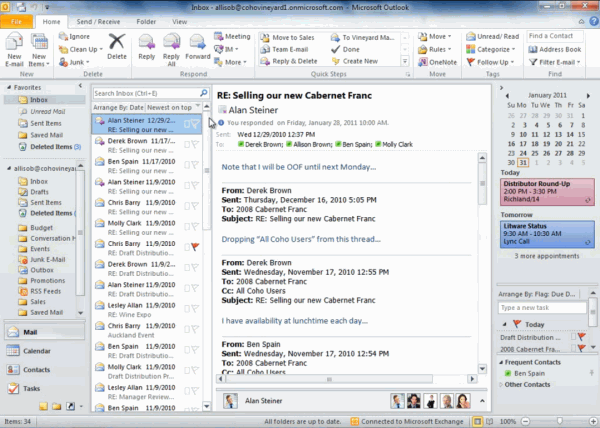Select Unread Mail in Favorites
This screenshot has height=428, width=600.
(x=47, y=112)
